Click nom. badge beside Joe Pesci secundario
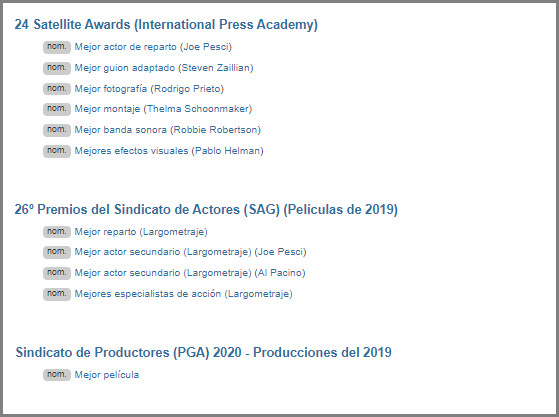Screen dimensions: 559x417 (57, 252)
